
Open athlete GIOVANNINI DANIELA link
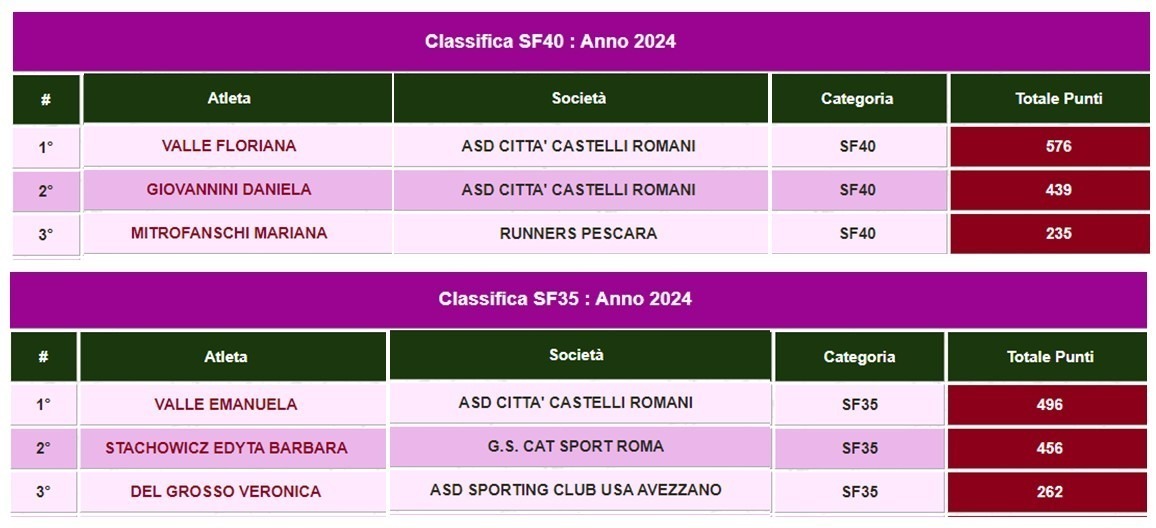tap(229, 190)
